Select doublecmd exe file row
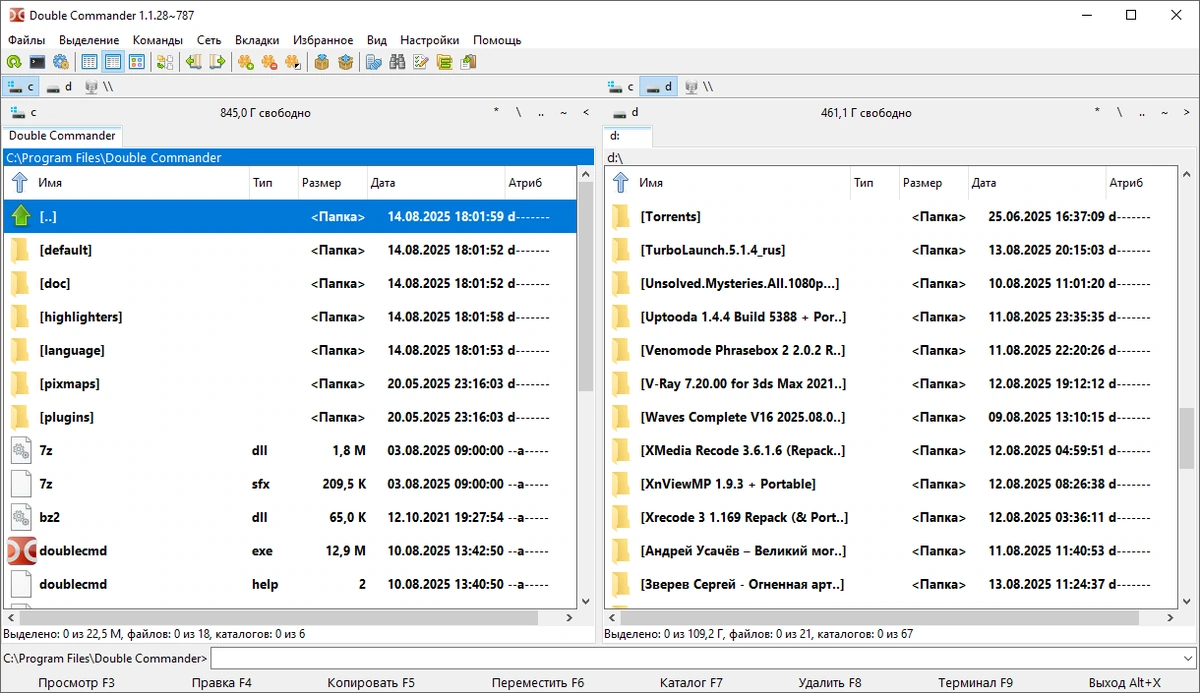 tap(290, 550)
